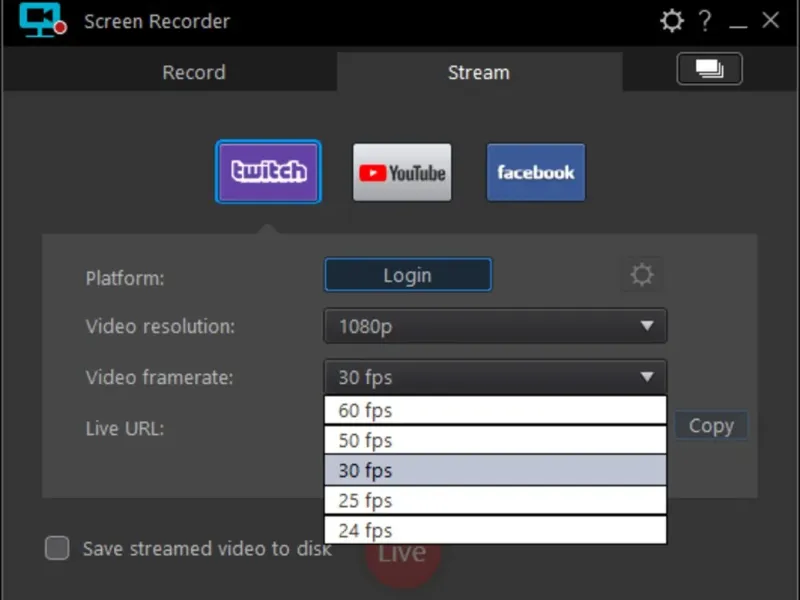
Task: Choose 24 fps from the framerate list
Action: click(x=495, y=531)
